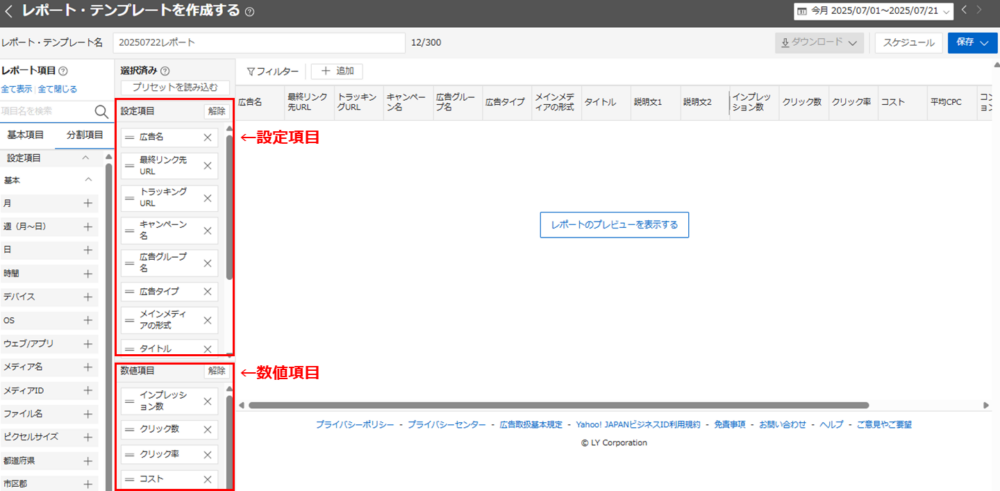The image size is (1000, 491).
Task: Remove トラッキングURL from selected items
Action: point(207,198)
